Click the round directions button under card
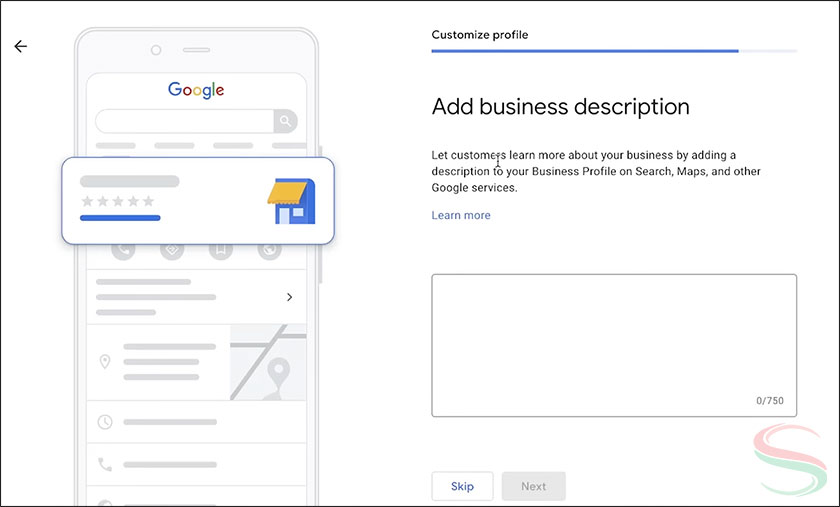840x507 pixels. 172,250
